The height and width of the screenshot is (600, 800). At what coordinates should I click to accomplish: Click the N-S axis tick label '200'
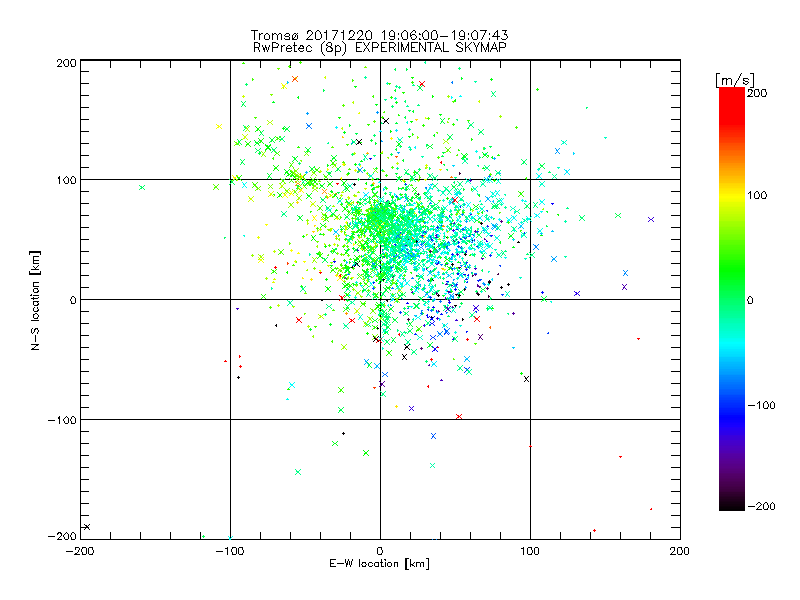pyautogui.click(x=66, y=63)
